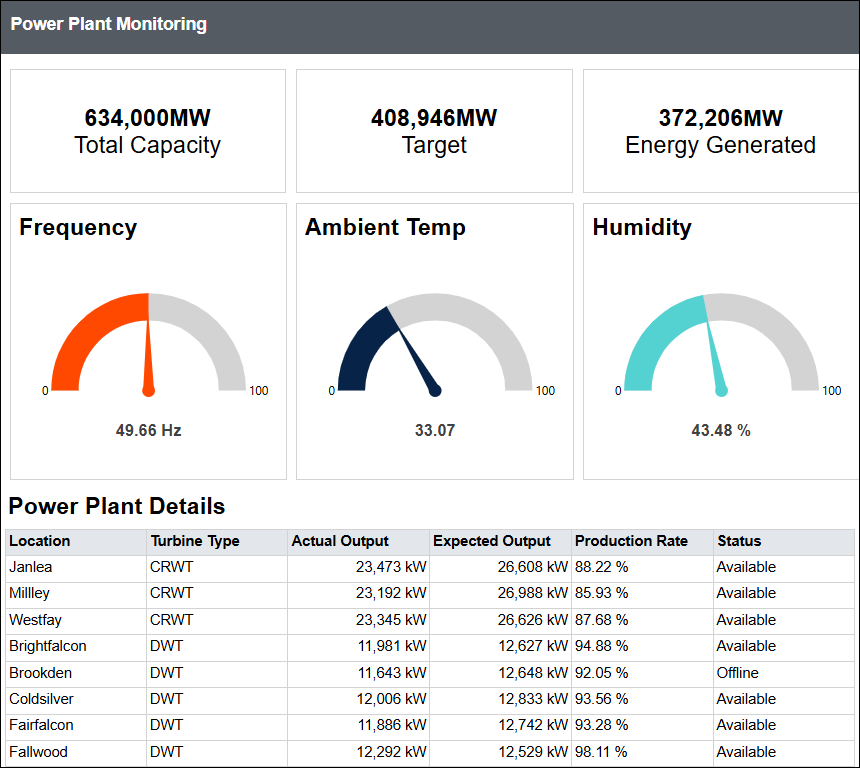Click the 23,473 kW actual output cell
The height and width of the screenshot is (768, 860).
coord(359,567)
